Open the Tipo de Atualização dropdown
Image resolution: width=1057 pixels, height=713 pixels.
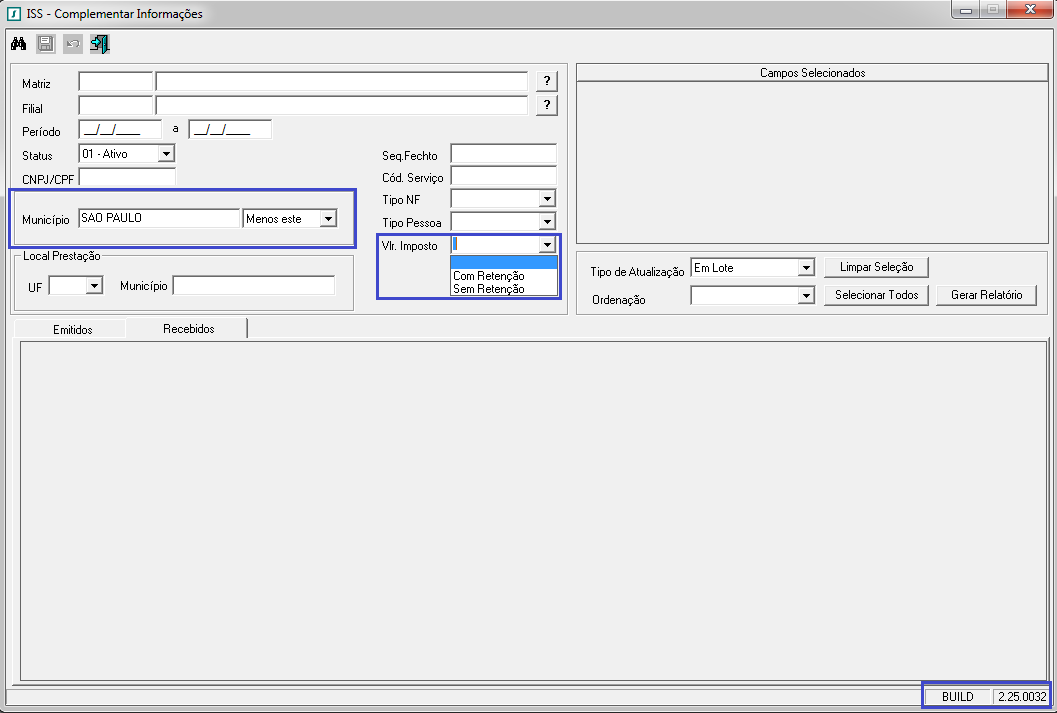[805, 268]
